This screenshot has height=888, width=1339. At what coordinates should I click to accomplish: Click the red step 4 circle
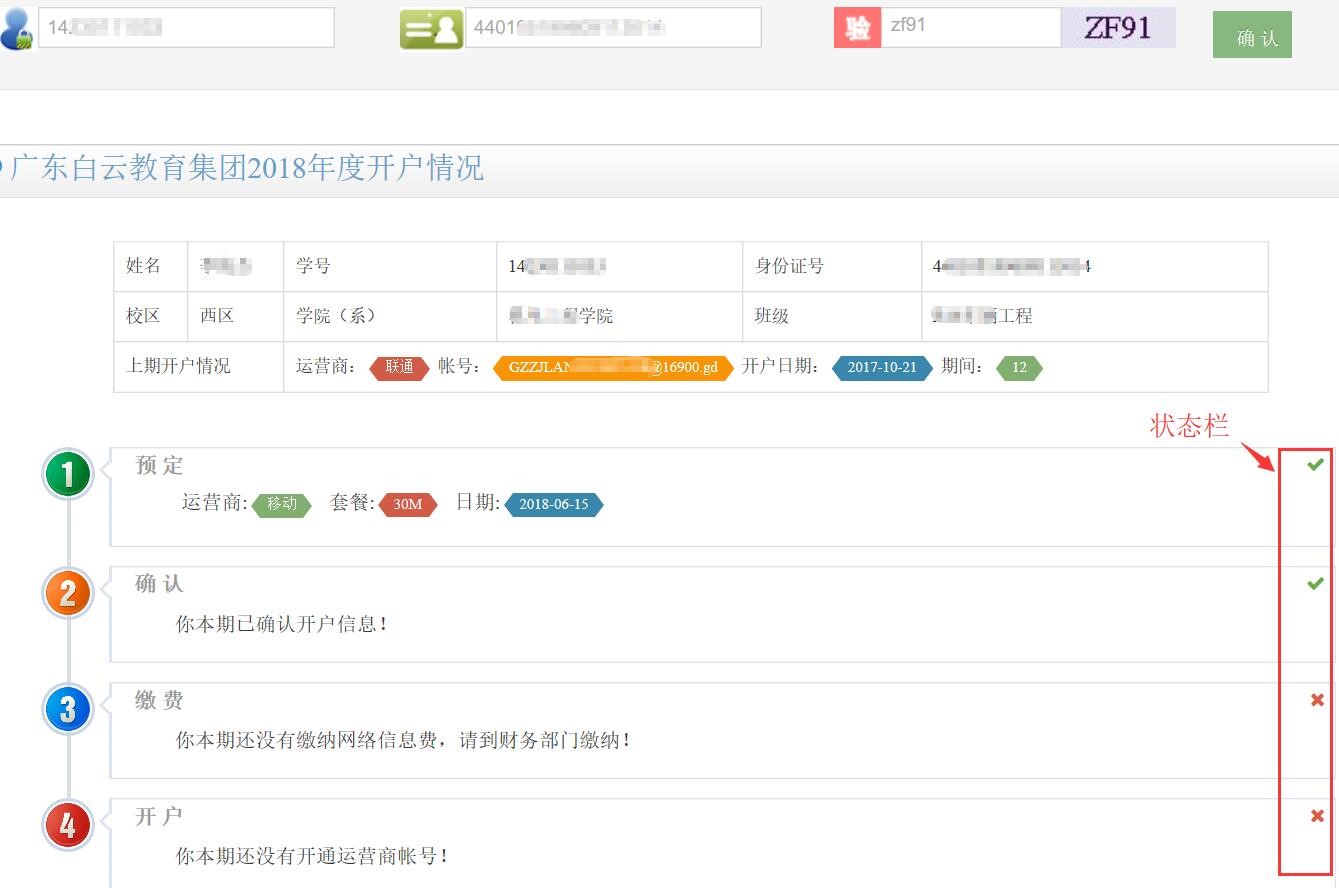(67, 827)
